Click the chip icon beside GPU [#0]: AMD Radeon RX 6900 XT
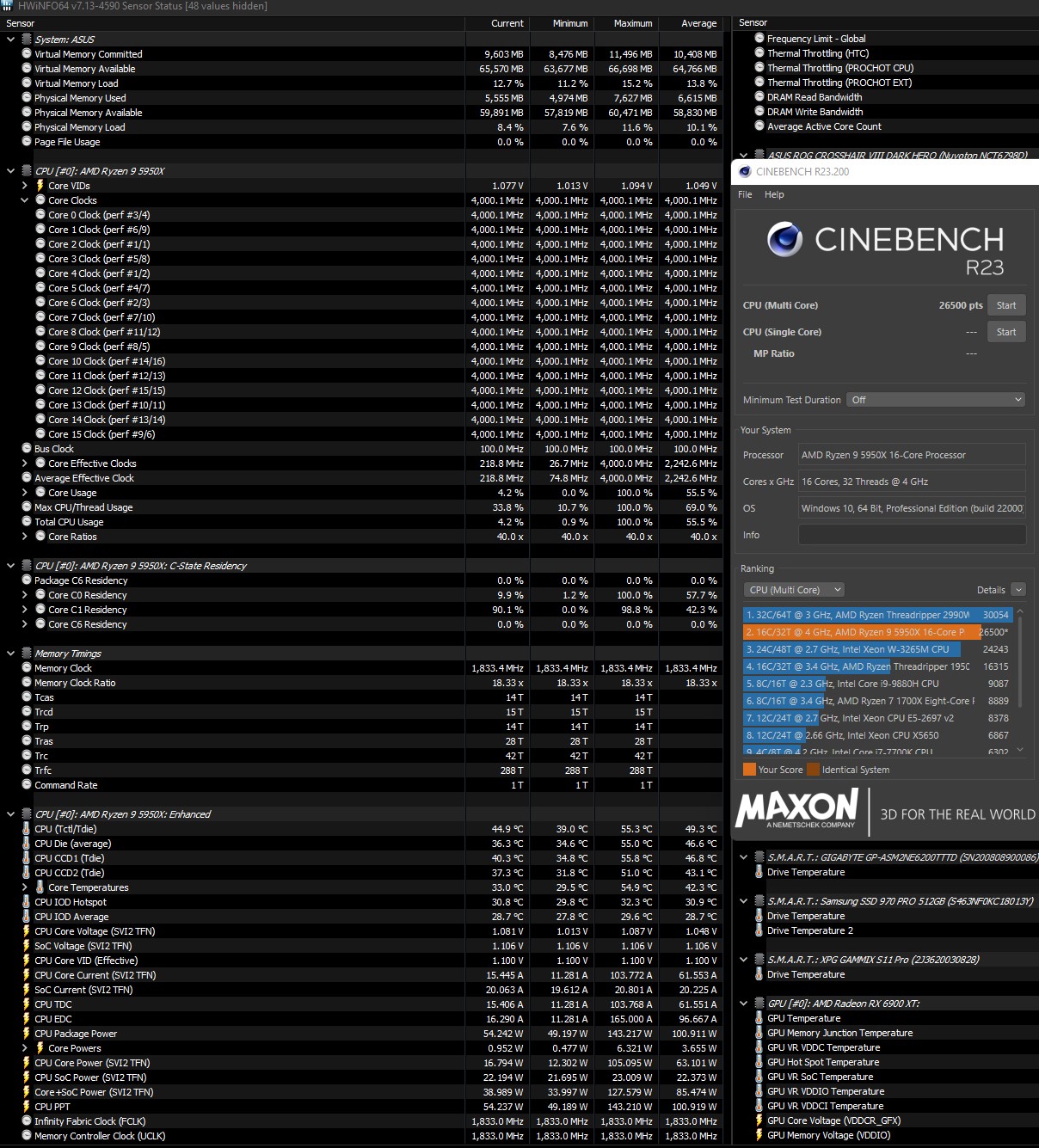 [759, 1003]
